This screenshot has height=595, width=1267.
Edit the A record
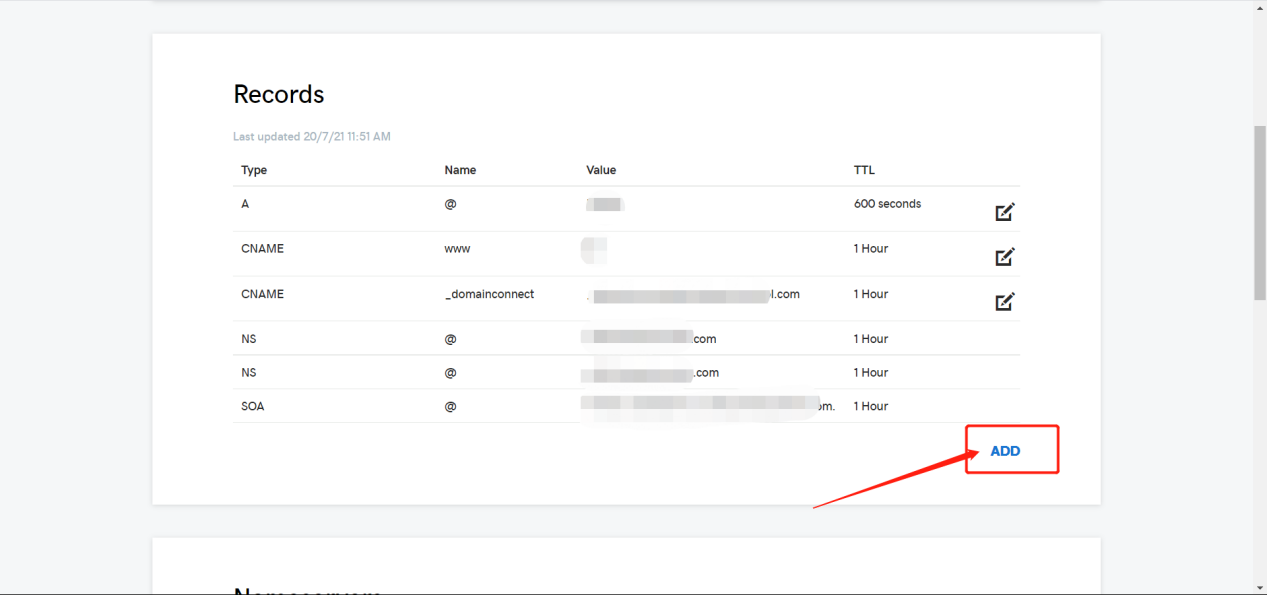click(1005, 212)
